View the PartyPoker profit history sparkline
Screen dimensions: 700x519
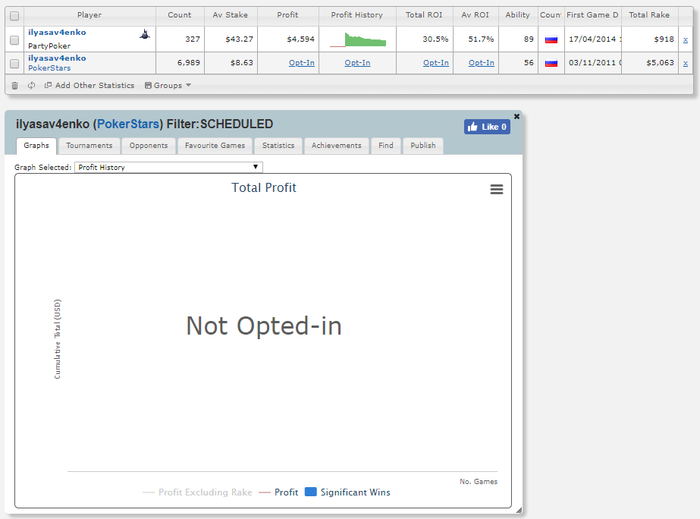[x=358, y=39]
